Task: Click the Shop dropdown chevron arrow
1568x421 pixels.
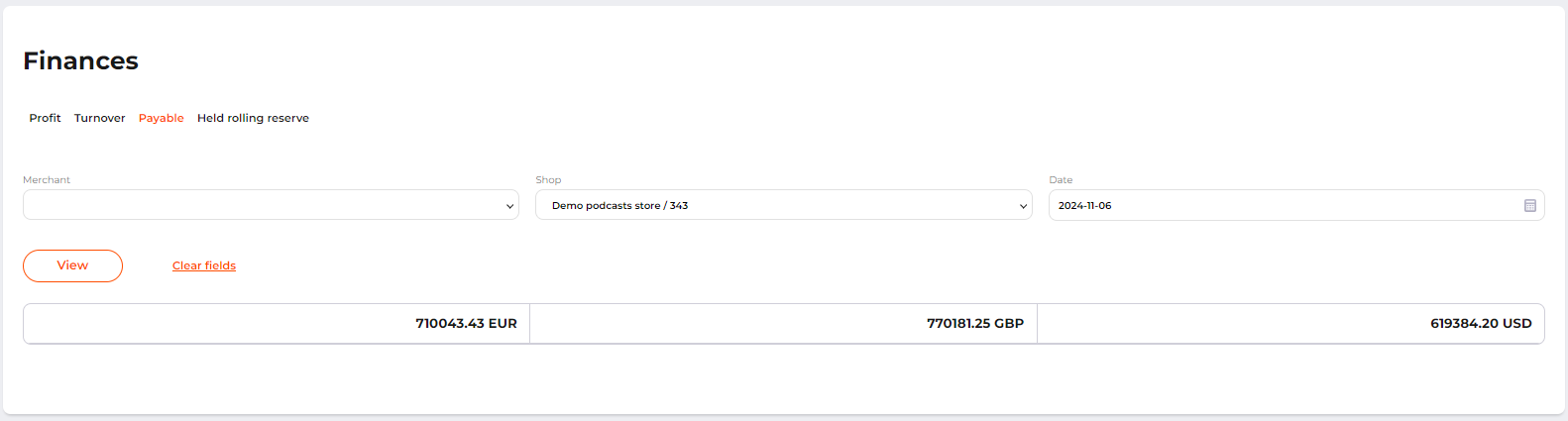Action: pos(1023,206)
